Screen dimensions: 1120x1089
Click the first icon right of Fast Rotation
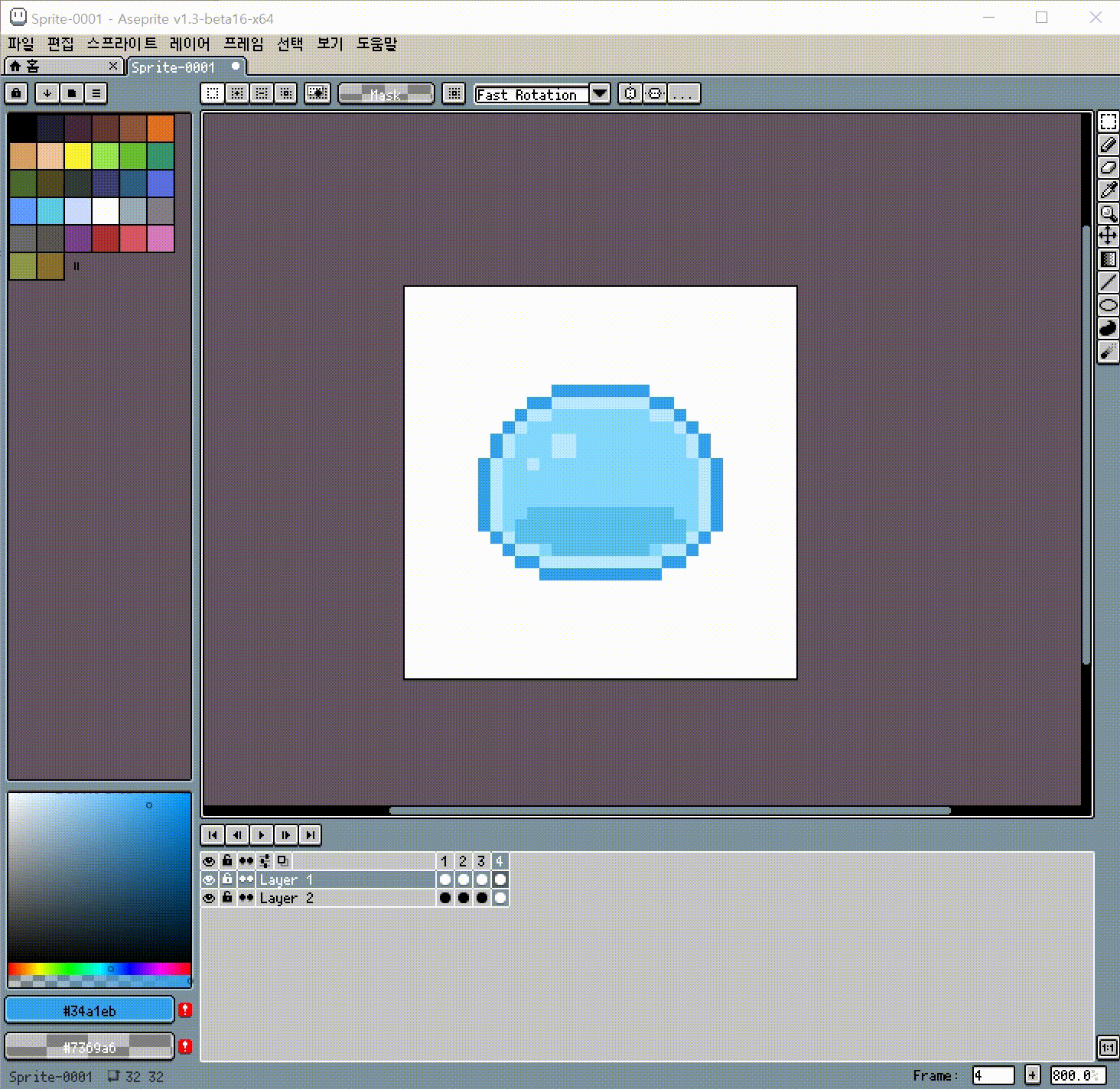click(630, 93)
